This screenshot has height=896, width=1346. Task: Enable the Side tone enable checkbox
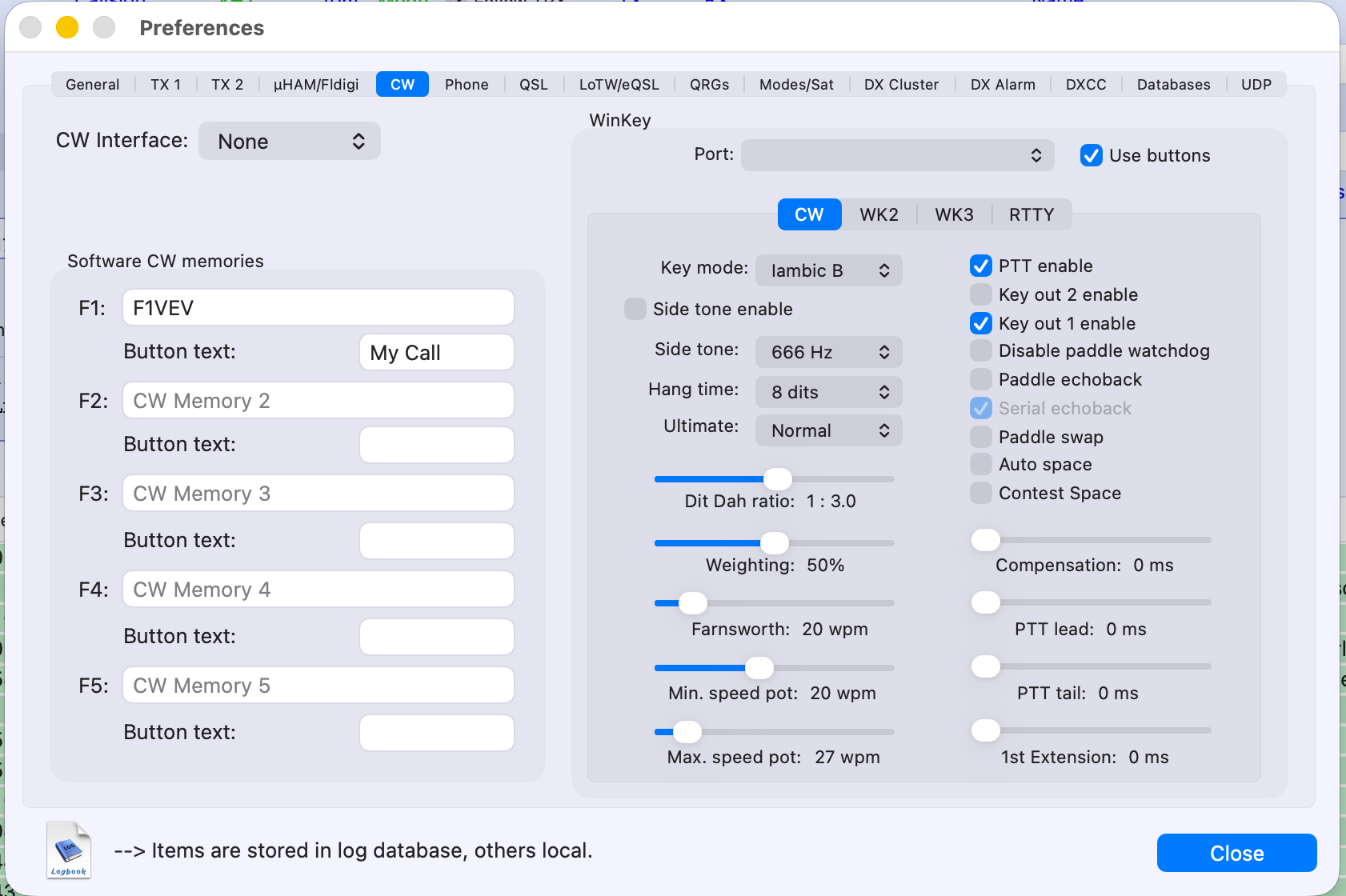tap(635, 309)
